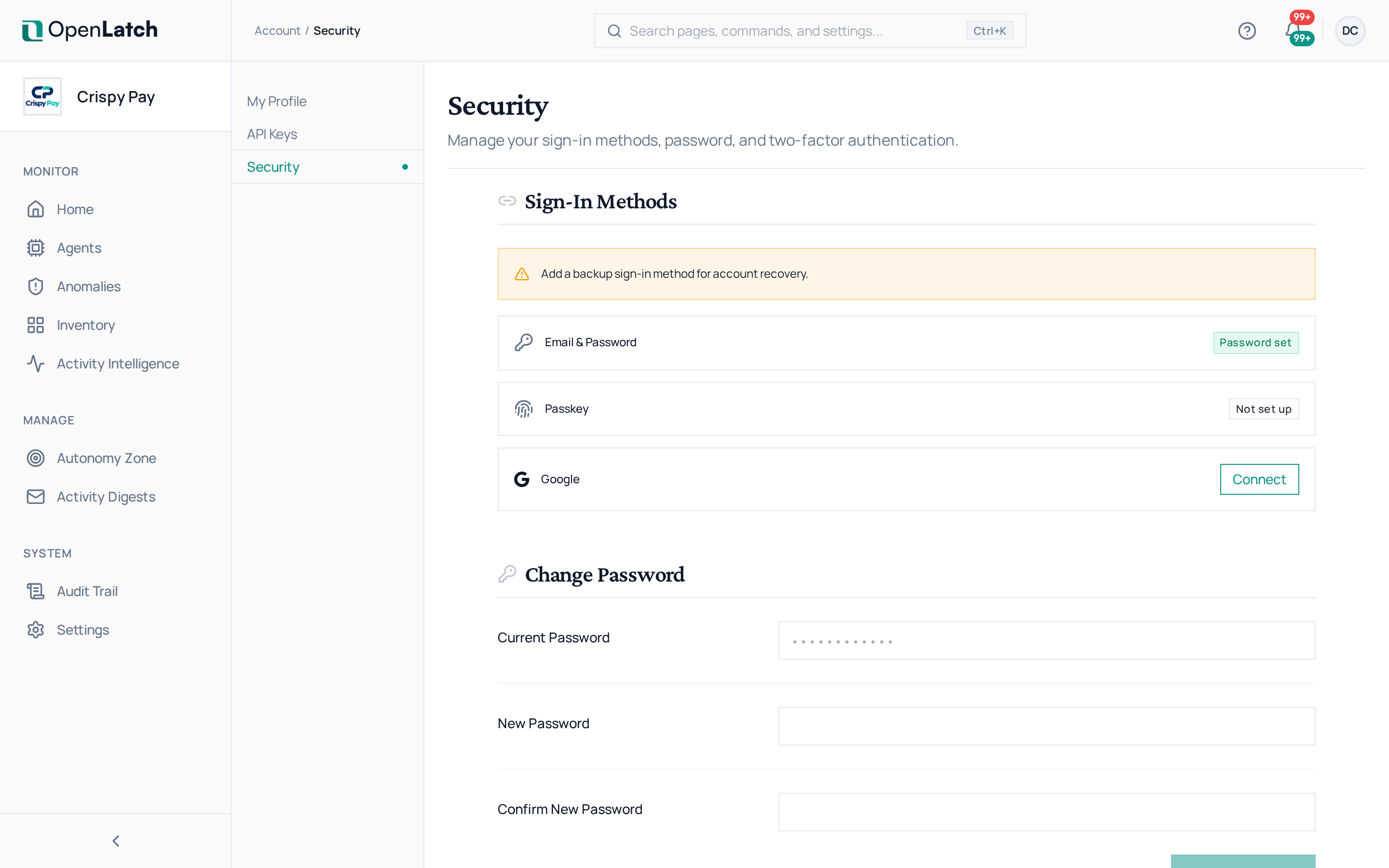Collapse the sidebar with the chevron
Viewport: 1389px width, 868px height.
115,841
